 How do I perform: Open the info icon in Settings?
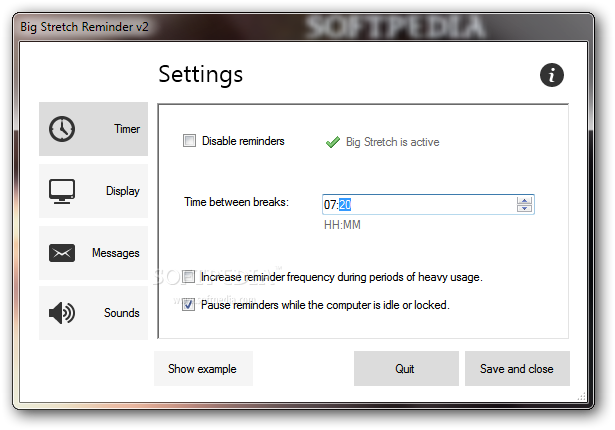click(x=551, y=75)
